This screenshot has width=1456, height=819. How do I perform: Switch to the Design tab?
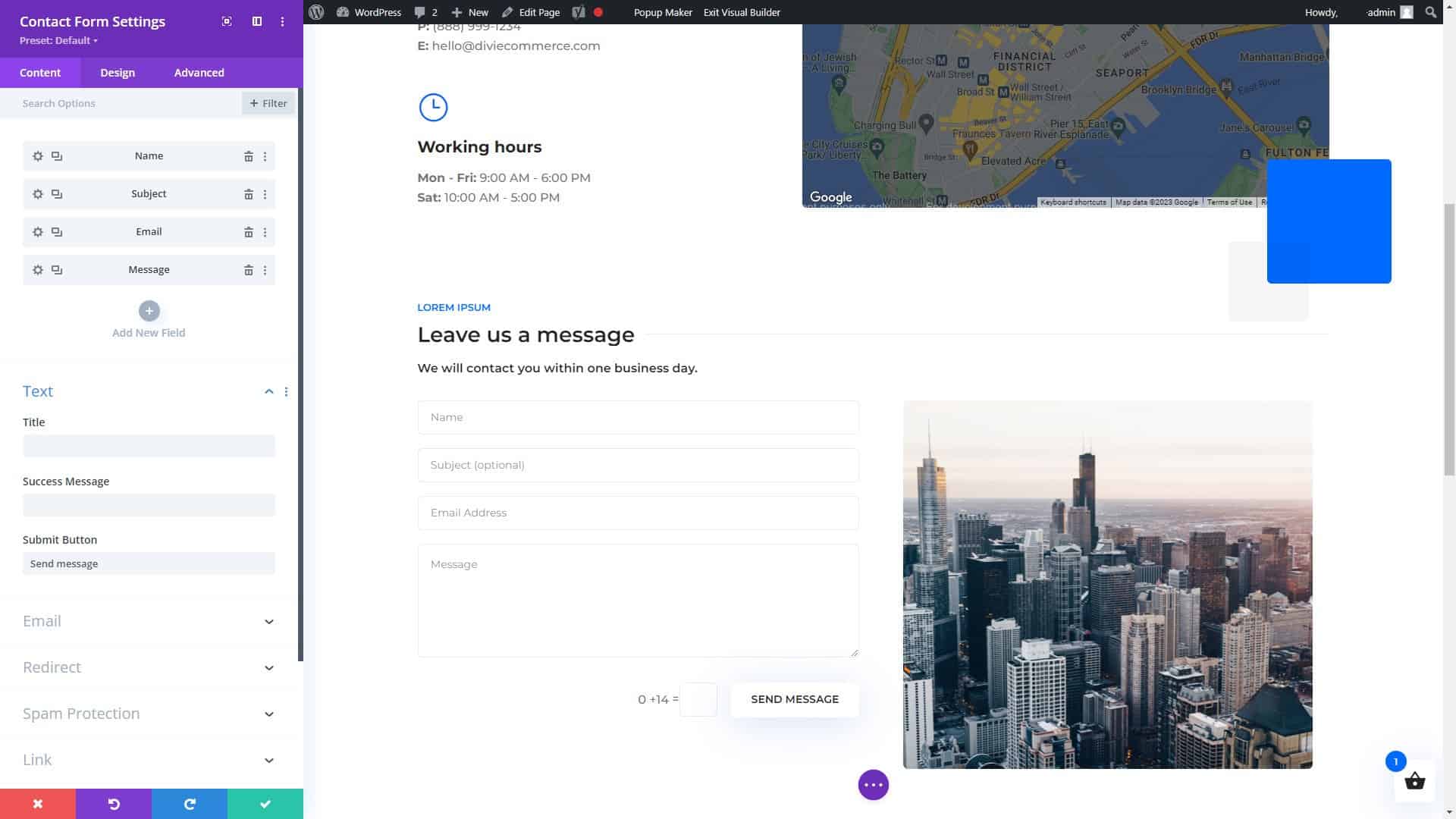point(118,73)
